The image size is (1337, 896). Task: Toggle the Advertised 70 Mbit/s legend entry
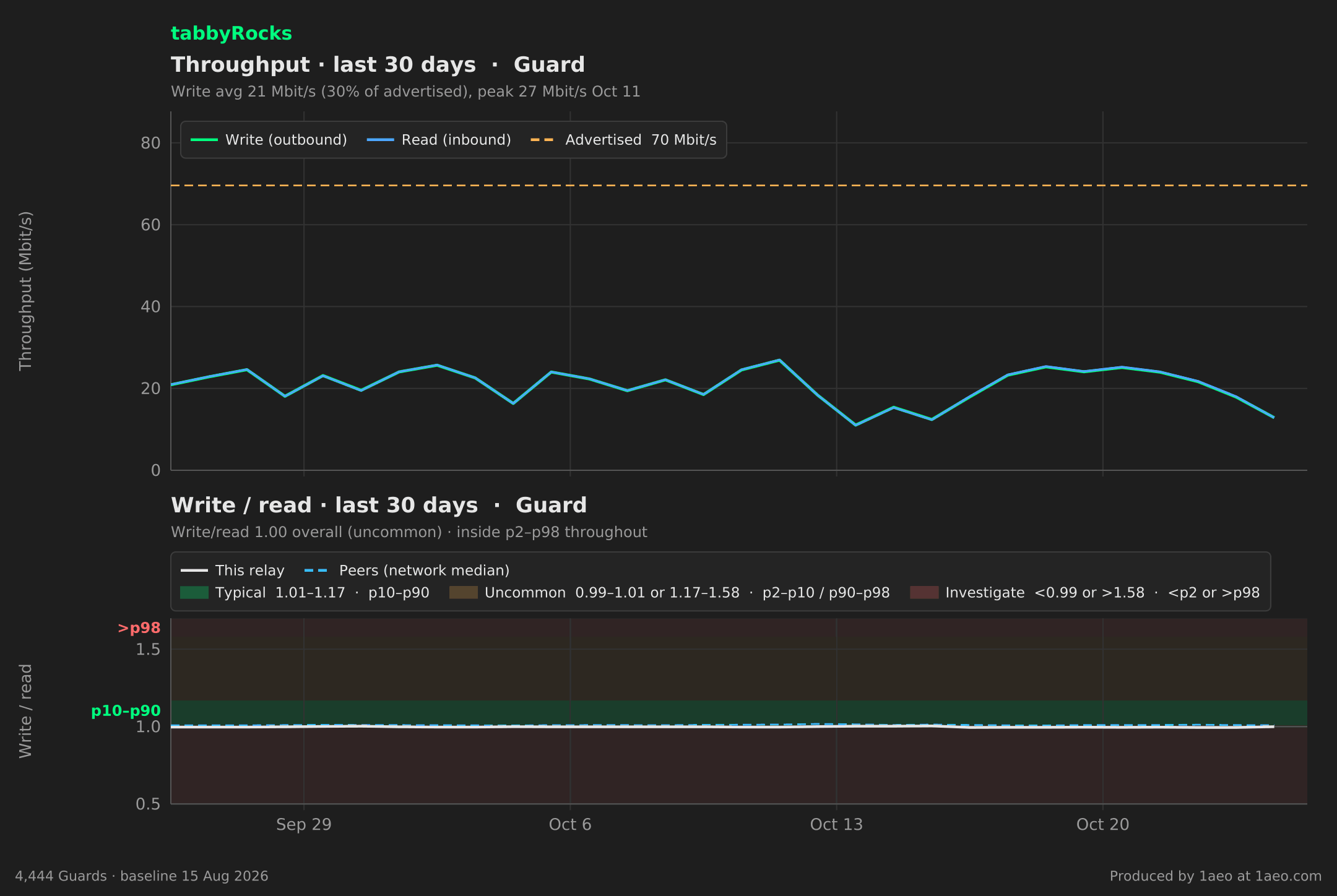623,140
